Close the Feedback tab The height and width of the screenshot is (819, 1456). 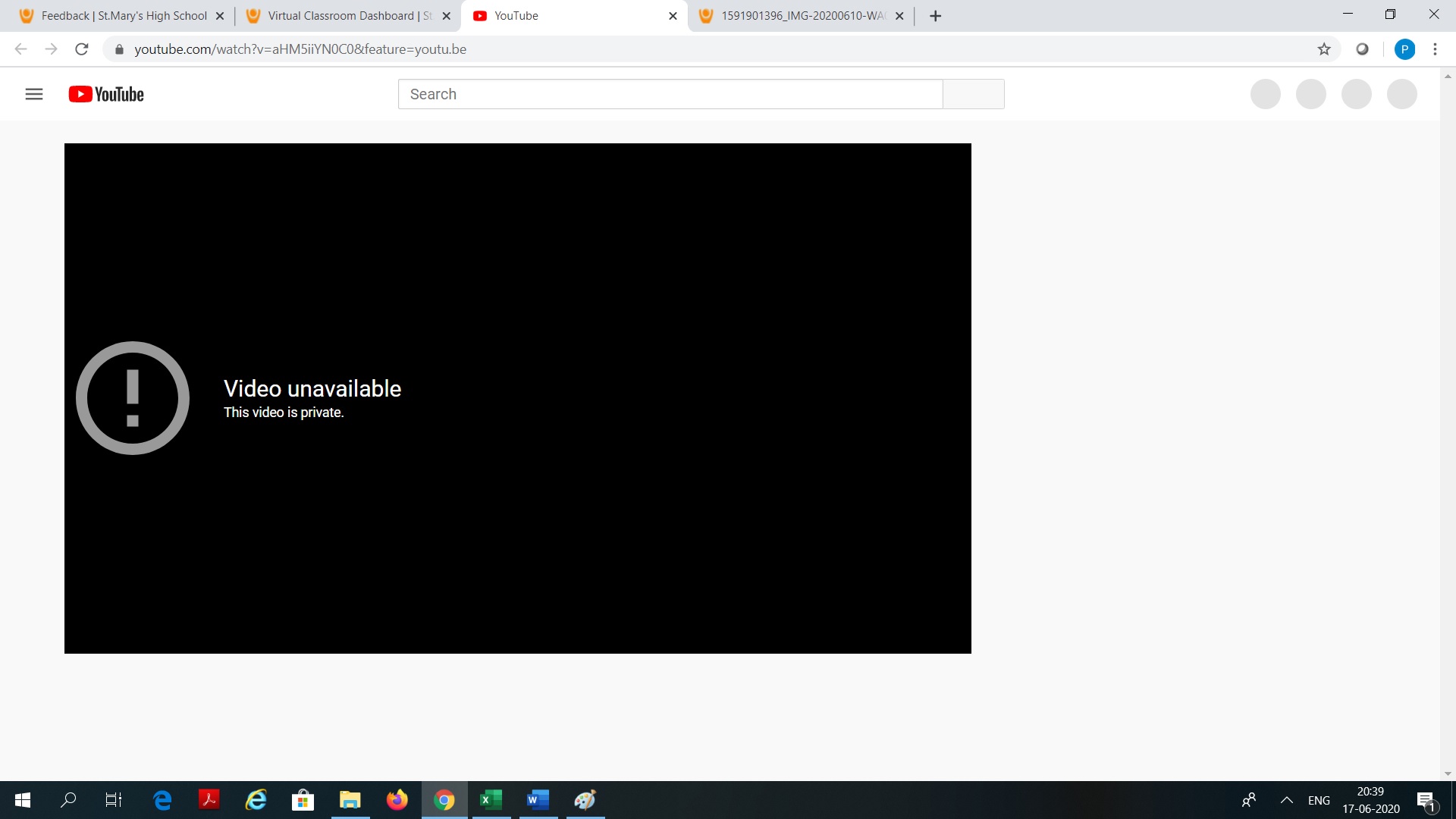pos(220,16)
